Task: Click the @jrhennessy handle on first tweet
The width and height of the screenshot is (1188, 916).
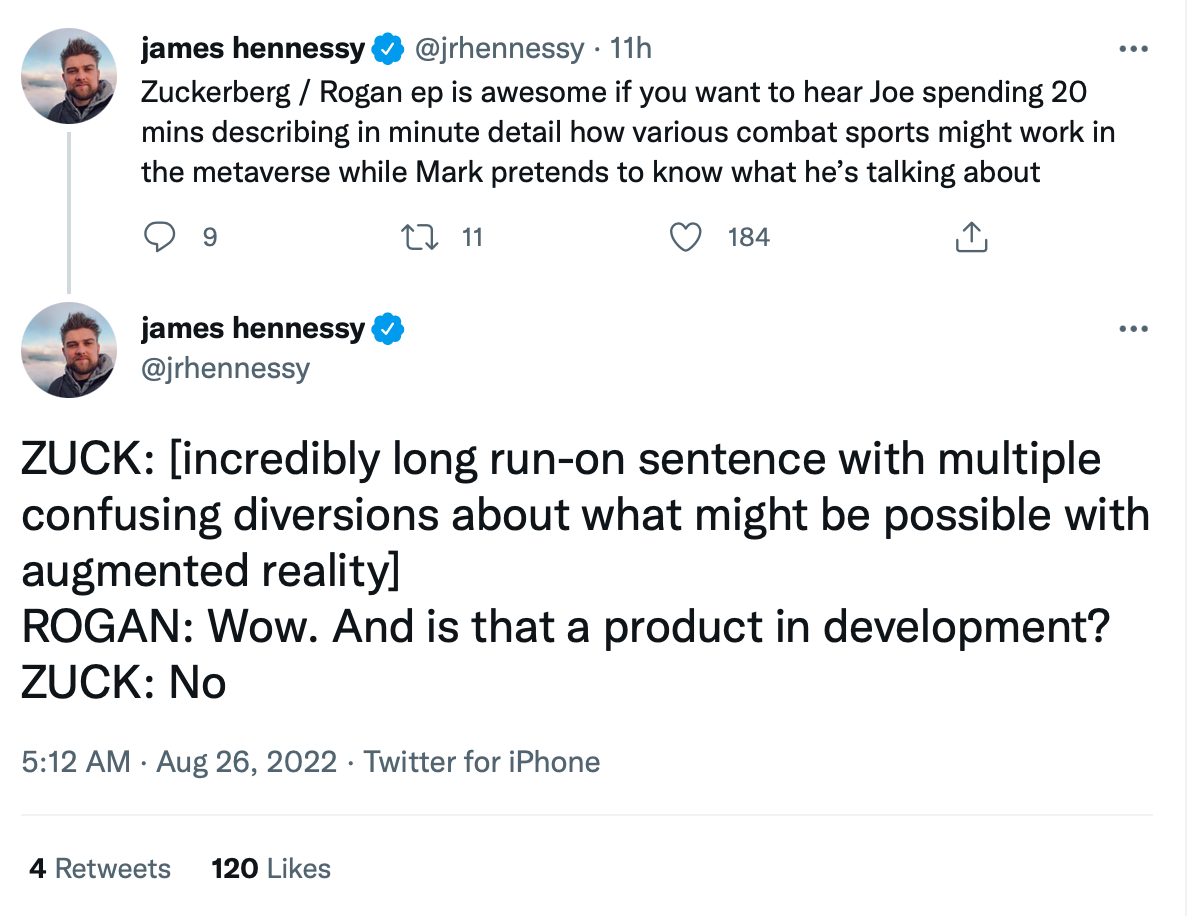Action: 497,47
